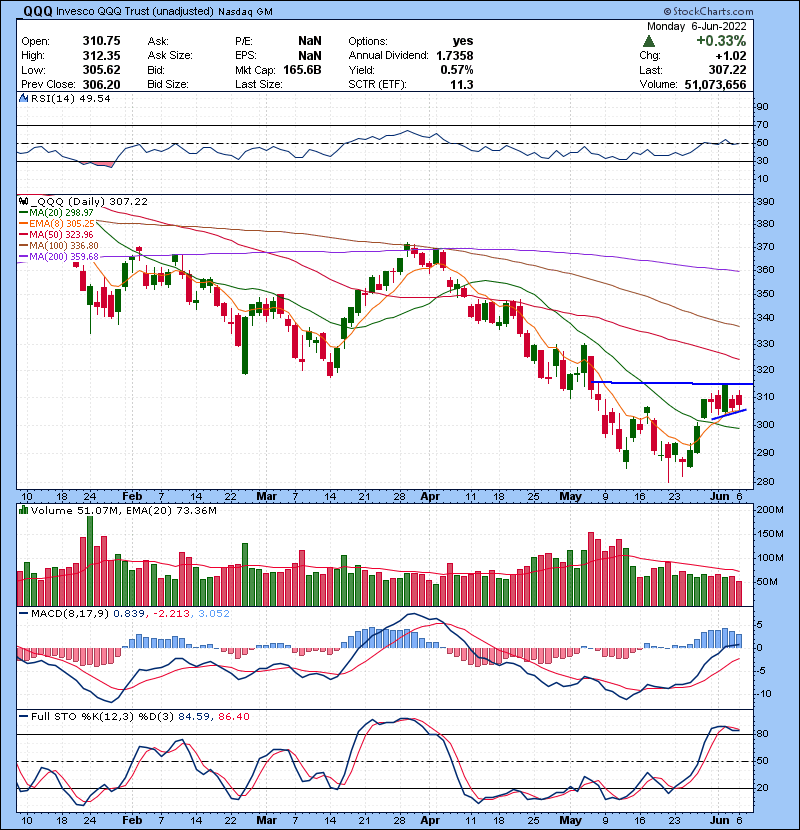Click the blue horizontal resistance line near 315
Screen dimensions: 800x830
671,383
